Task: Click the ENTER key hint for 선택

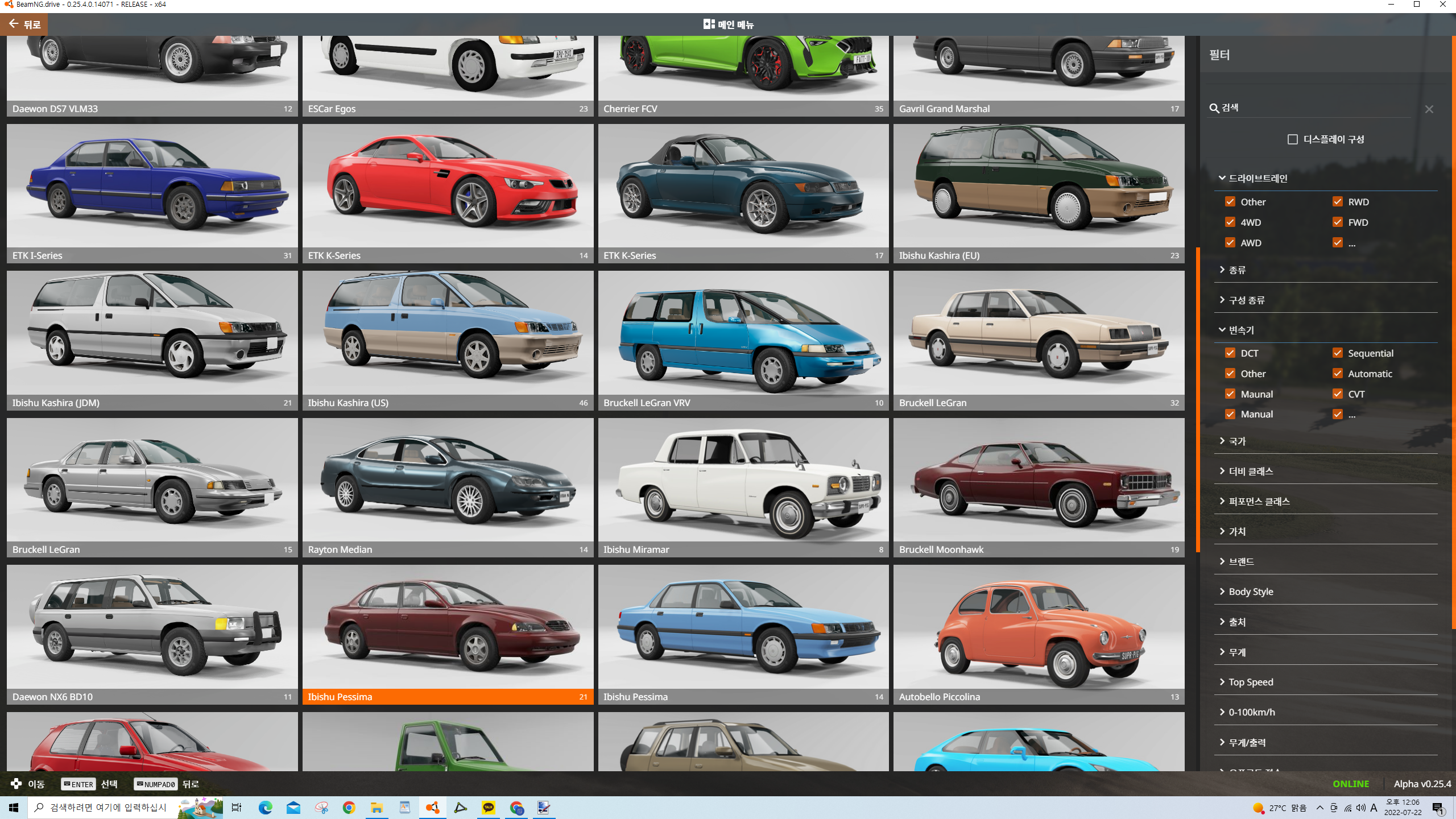Action: (78, 784)
